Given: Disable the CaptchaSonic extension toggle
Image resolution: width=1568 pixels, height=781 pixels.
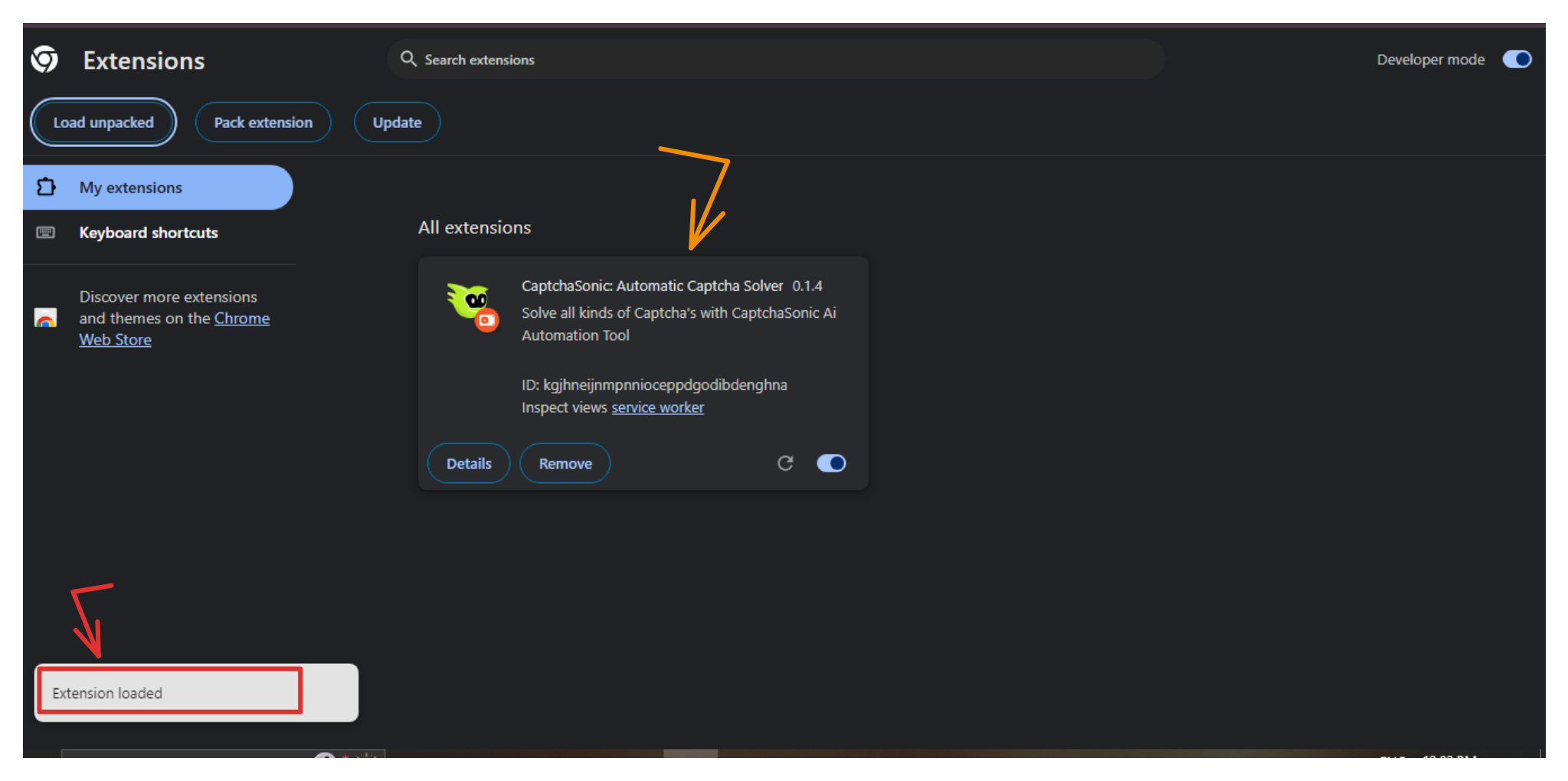Looking at the screenshot, I should pyautogui.click(x=831, y=463).
